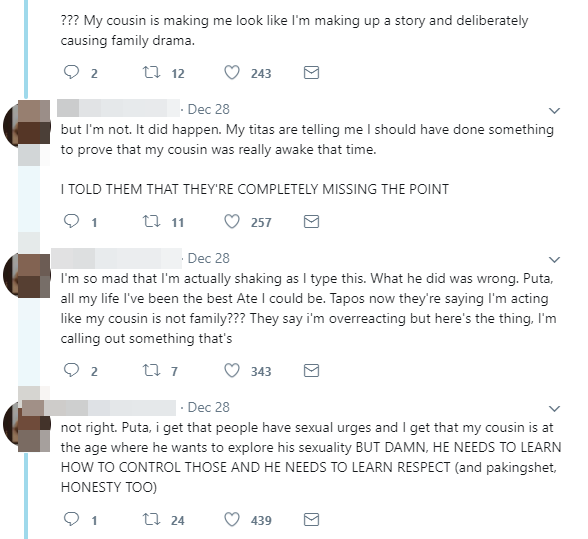Expand the menu chevron on 'I'm so mad' tweet

point(554,259)
